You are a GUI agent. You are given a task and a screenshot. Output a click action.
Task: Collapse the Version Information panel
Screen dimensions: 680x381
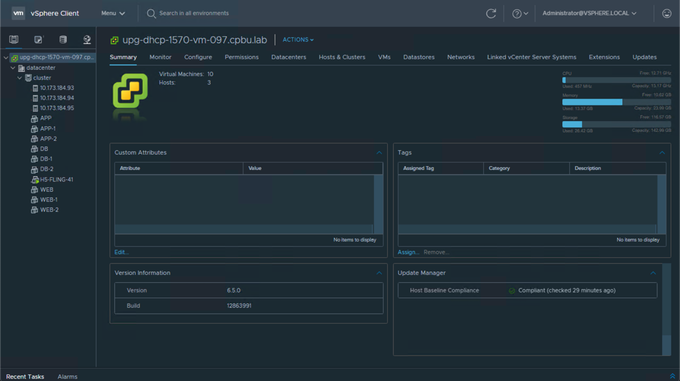pos(379,273)
